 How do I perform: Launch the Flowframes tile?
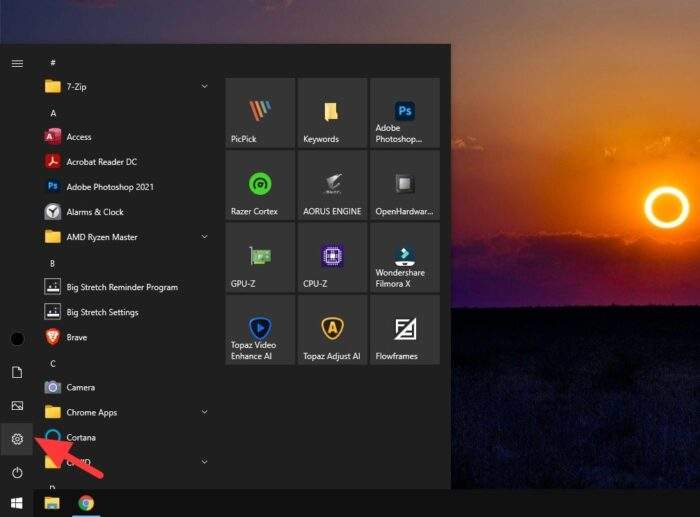(x=405, y=330)
